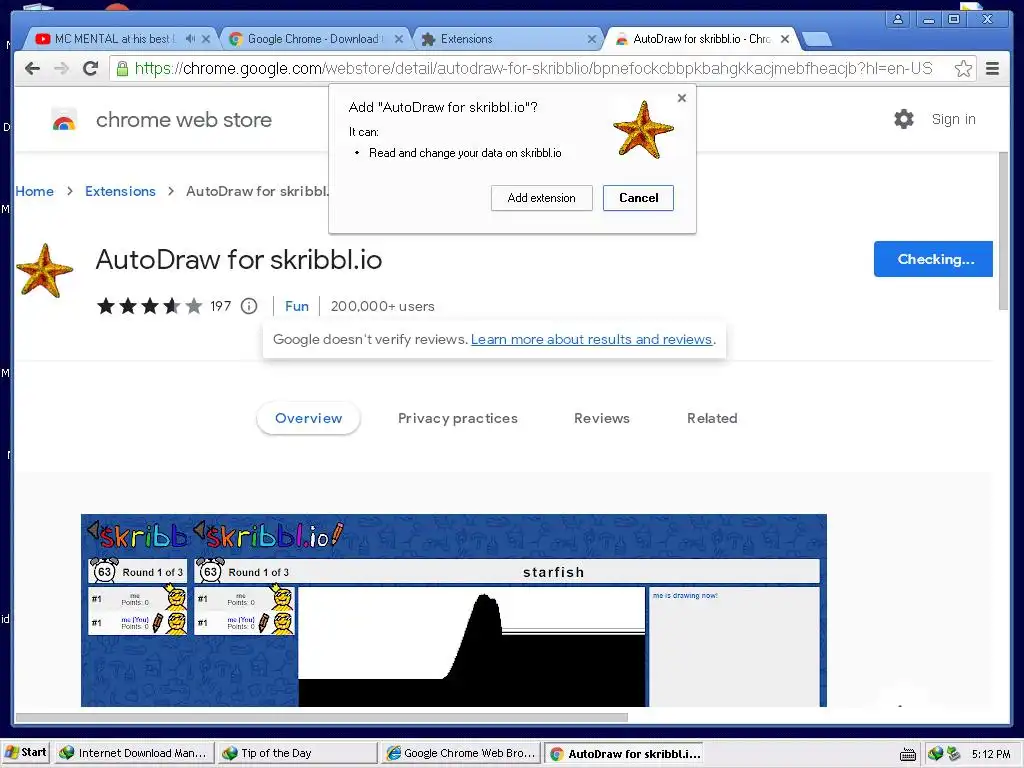Click the address bar URL
Viewport: 1024px width, 768px height.
(x=533, y=69)
